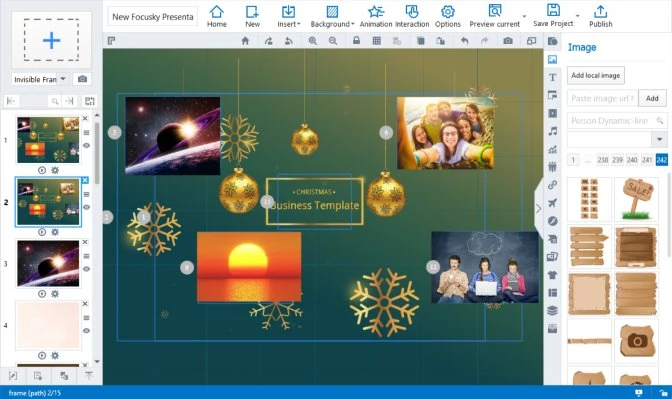672x399 pixels.
Task: Click the grid icon in canvas toolbar
Action: click(376, 41)
